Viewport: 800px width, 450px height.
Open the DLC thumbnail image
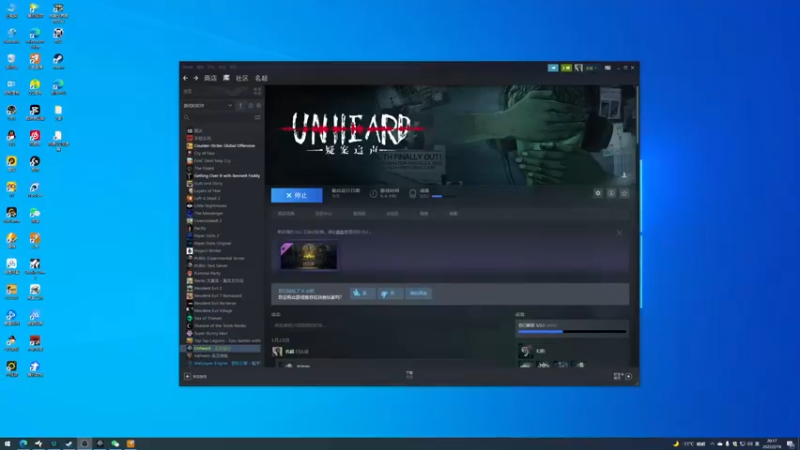pyautogui.click(x=308, y=256)
